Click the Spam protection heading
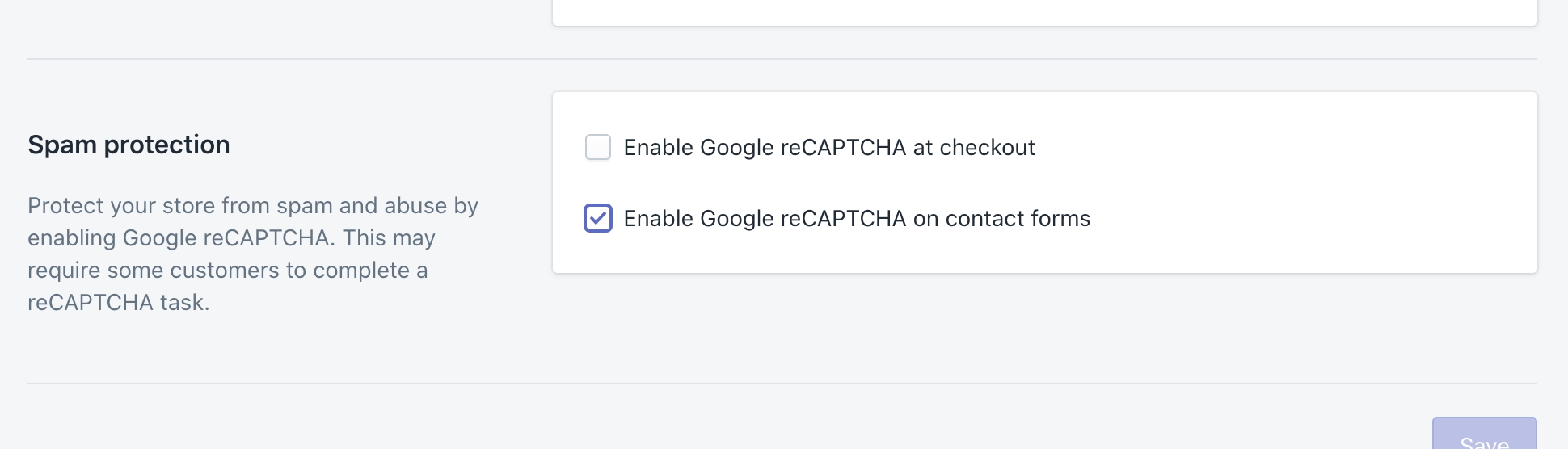The image size is (1568, 449). (129, 145)
